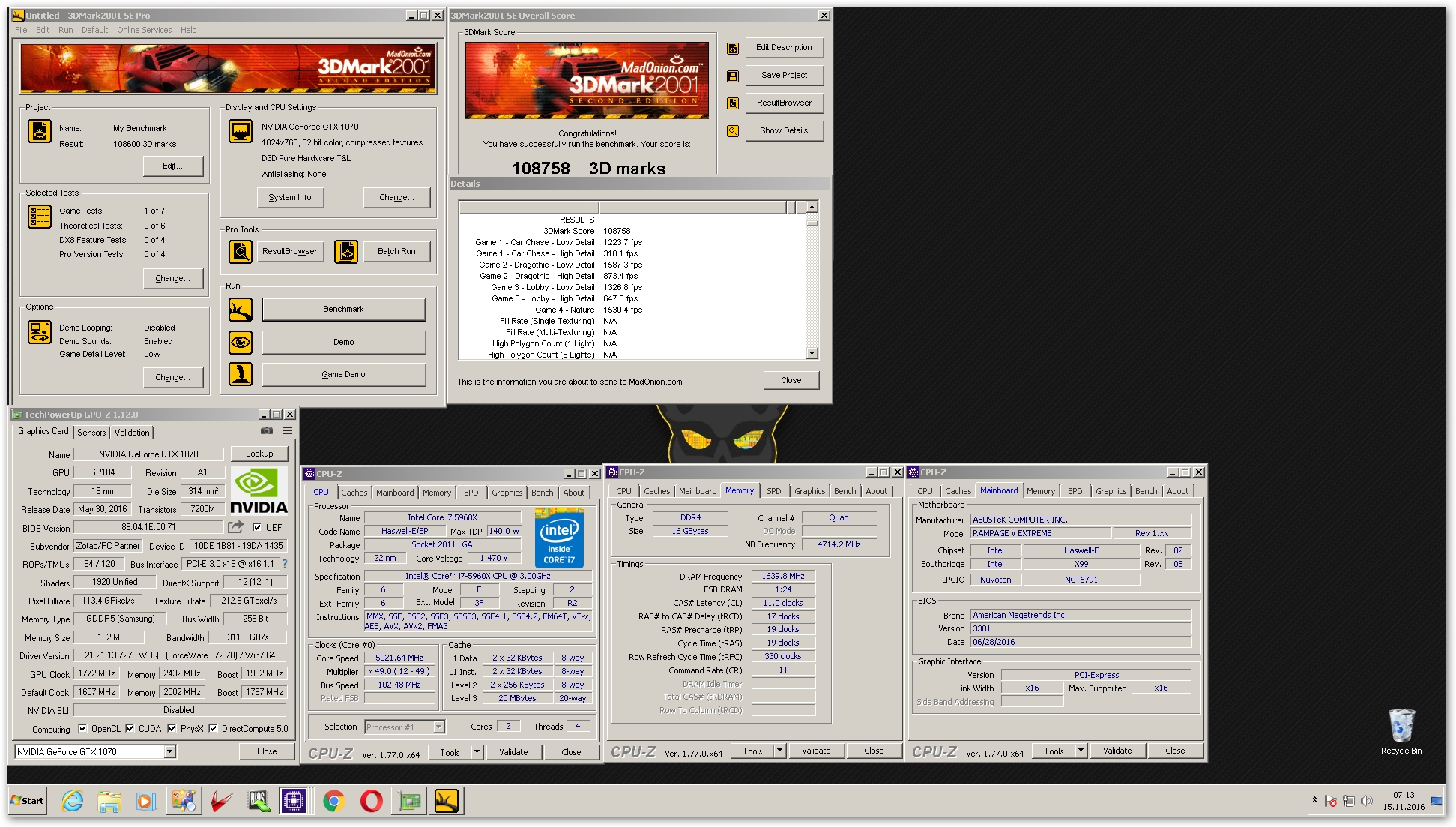Click the ResultBrowser magnifier icon in Pro Tools
The height and width of the screenshot is (827, 1456).
coord(241,252)
